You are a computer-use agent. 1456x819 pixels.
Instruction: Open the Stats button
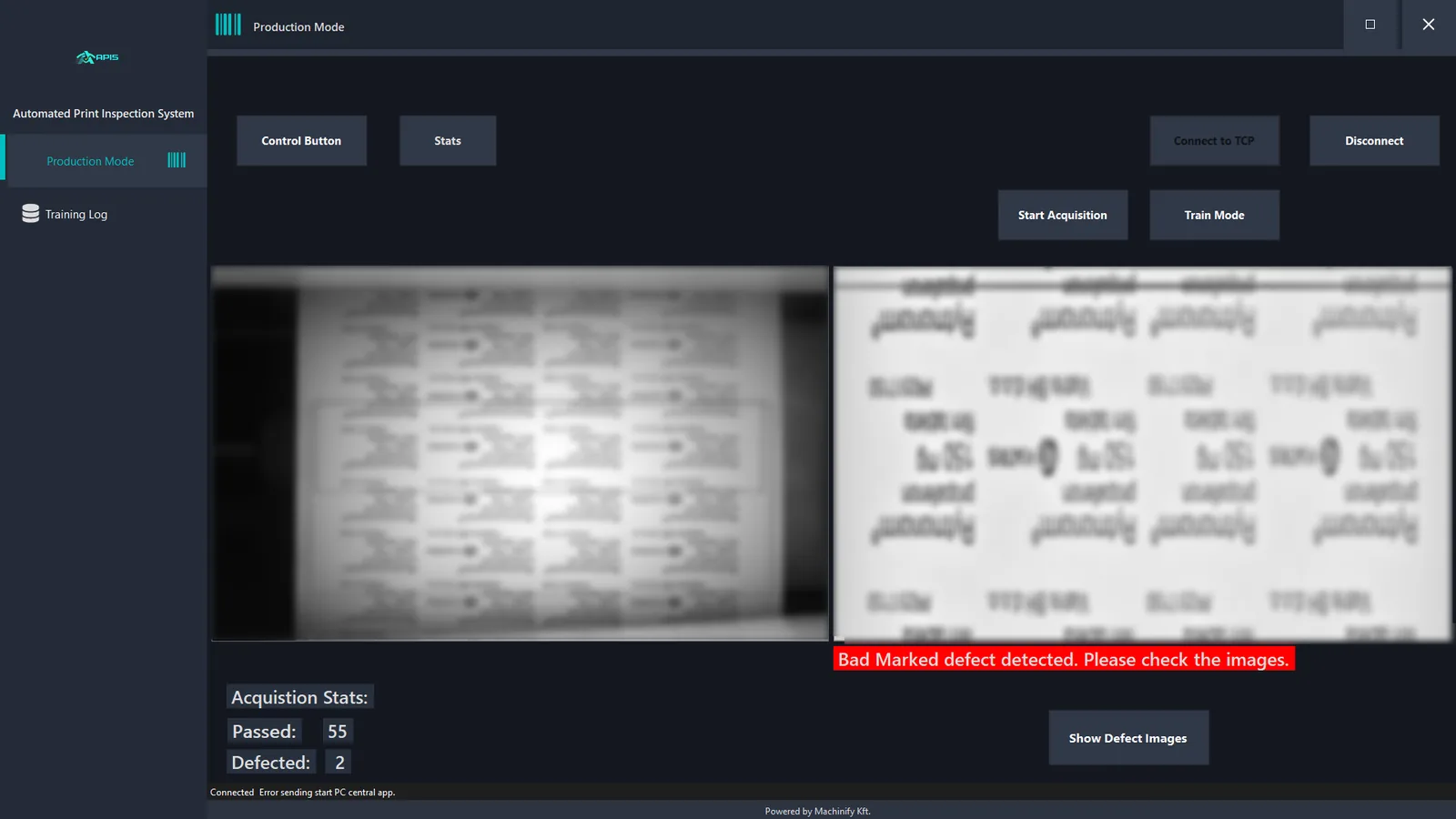tap(448, 140)
